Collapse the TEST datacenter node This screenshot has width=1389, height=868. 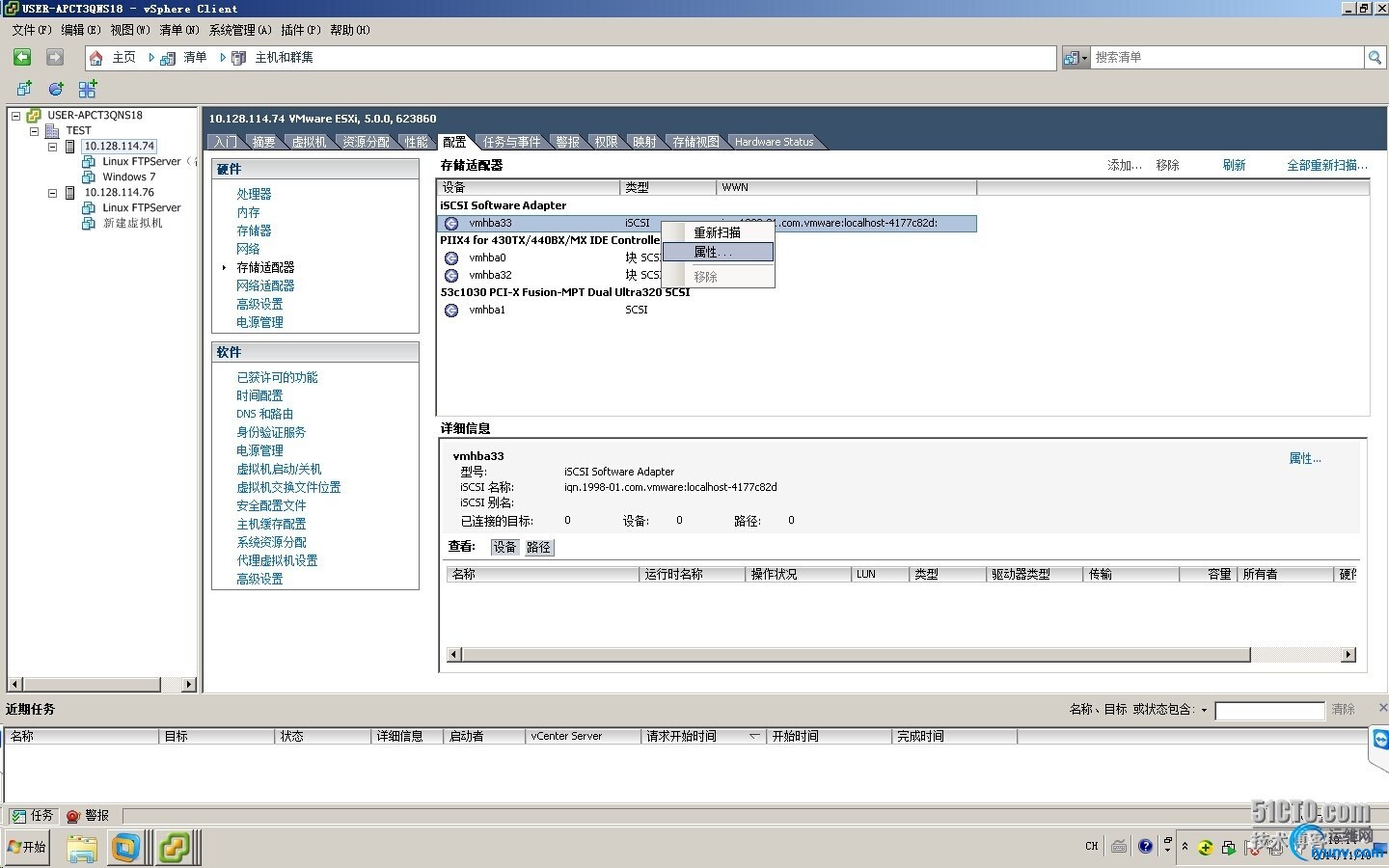tap(35, 131)
